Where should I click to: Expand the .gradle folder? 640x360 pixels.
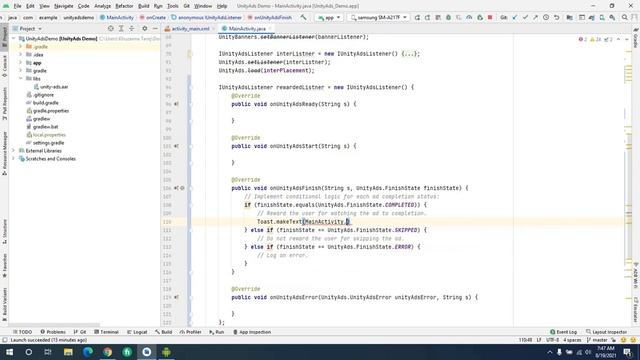20,47
